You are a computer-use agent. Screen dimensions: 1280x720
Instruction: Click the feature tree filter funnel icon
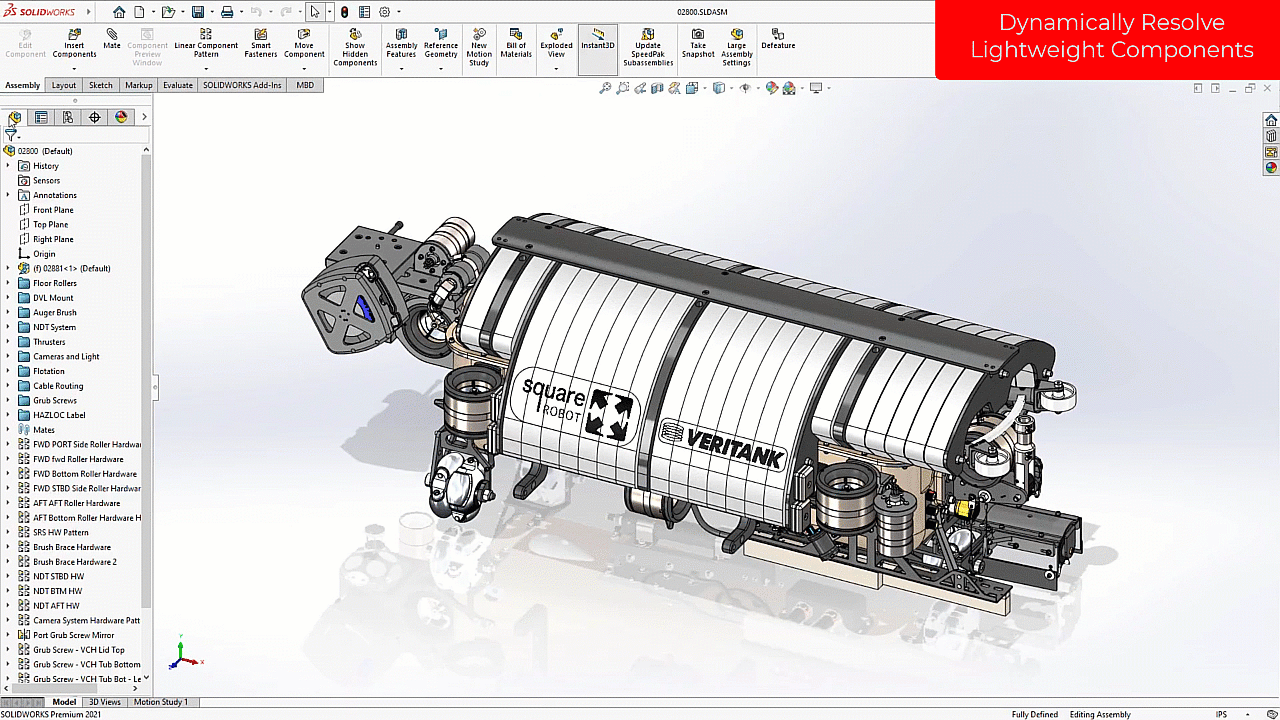[11, 135]
